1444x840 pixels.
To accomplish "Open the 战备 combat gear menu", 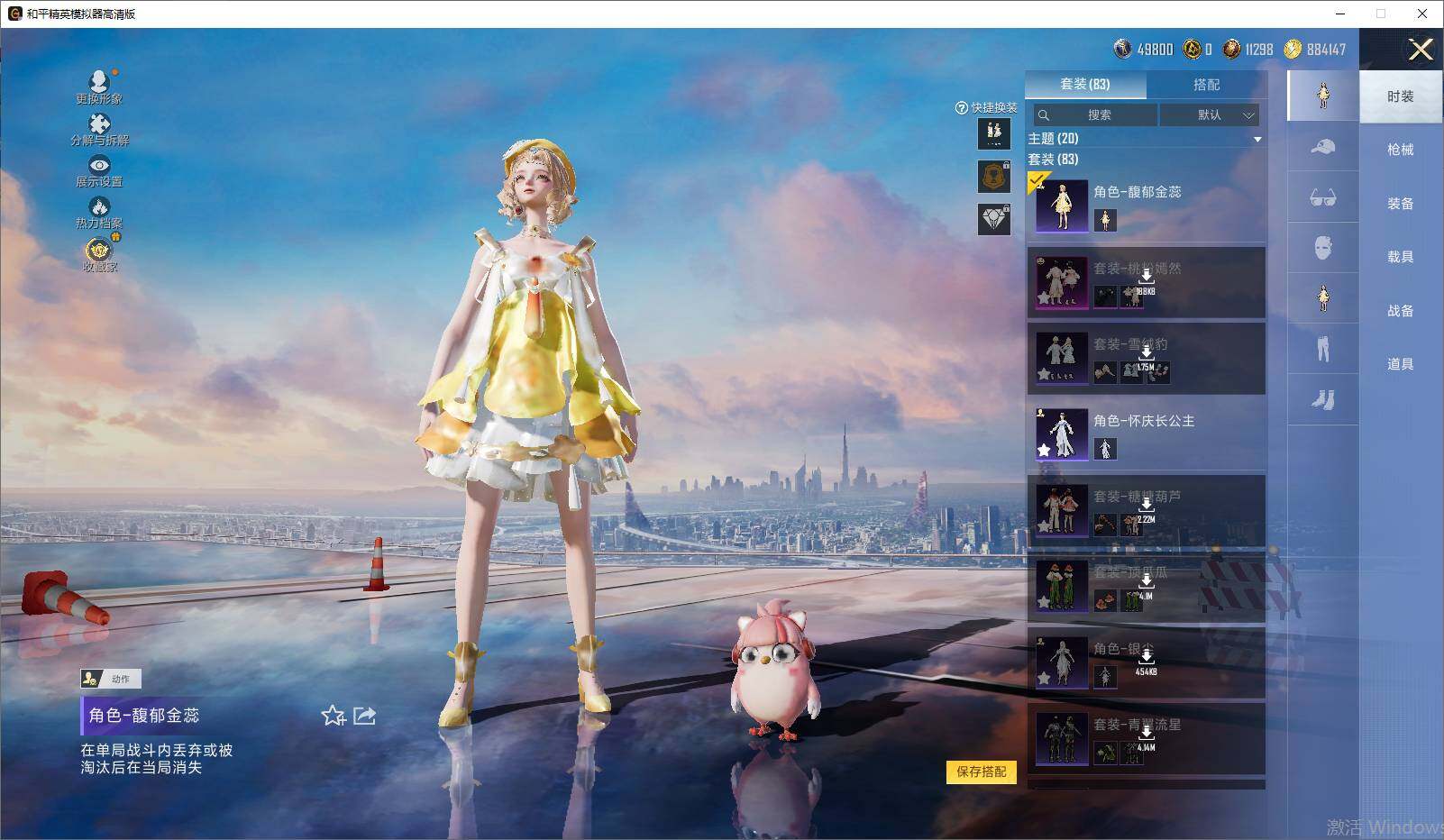I will pyautogui.click(x=1401, y=311).
